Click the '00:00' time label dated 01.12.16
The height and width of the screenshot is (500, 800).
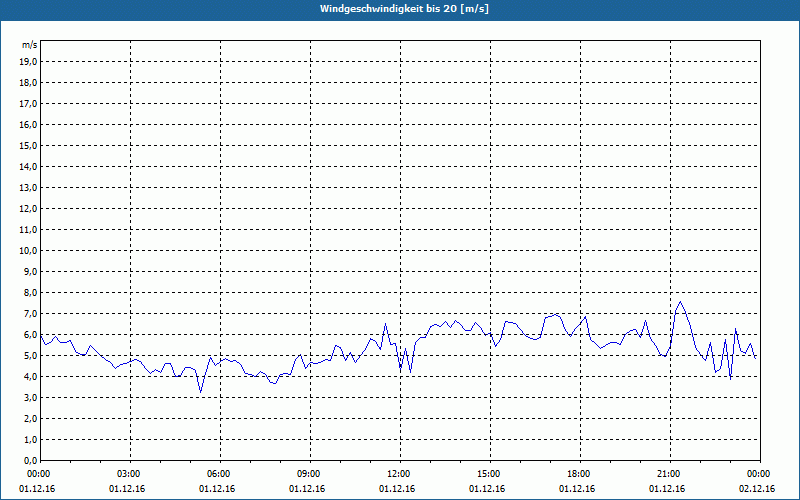click(40, 474)
